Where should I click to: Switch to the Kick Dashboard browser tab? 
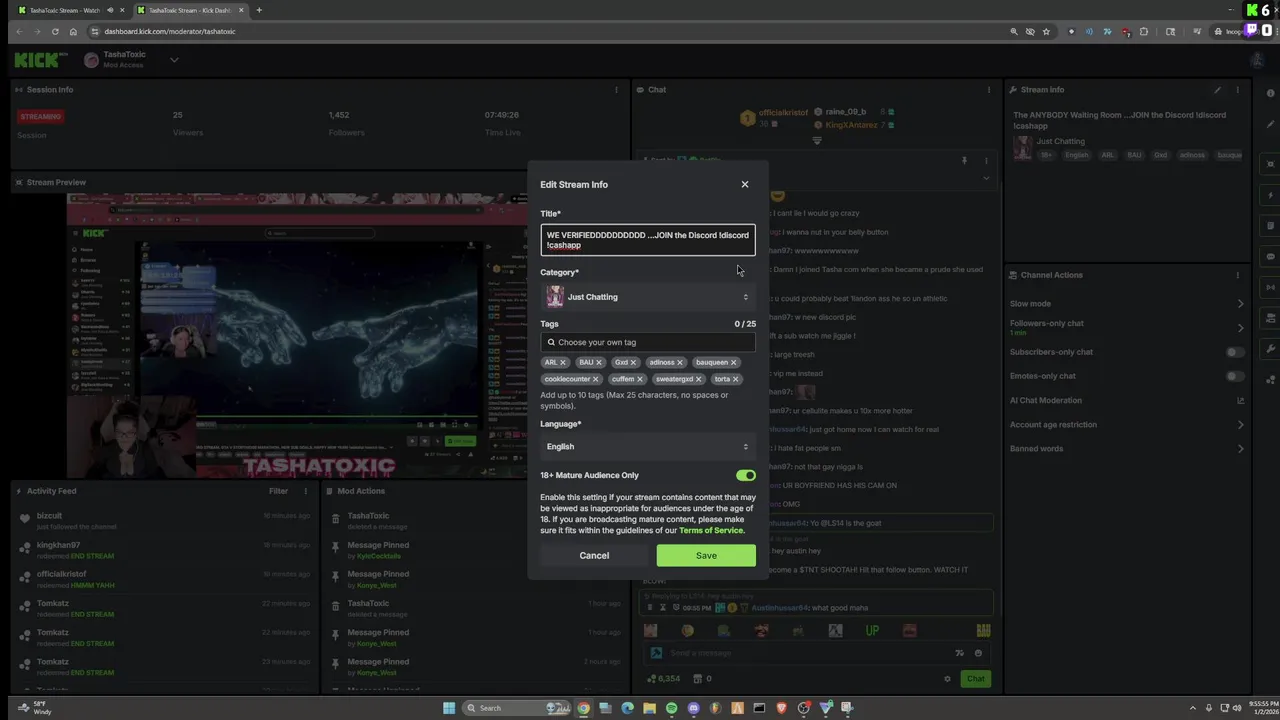pyautogui.click(x=190, y=10)
